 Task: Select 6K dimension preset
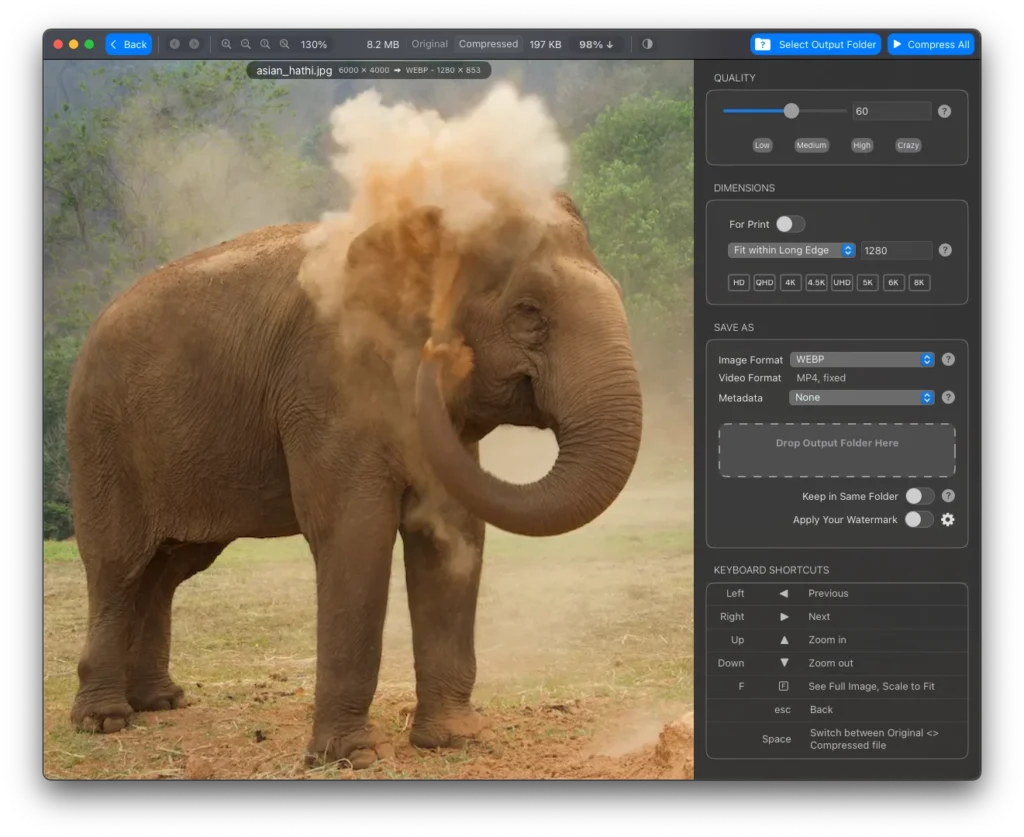[893, 283]
